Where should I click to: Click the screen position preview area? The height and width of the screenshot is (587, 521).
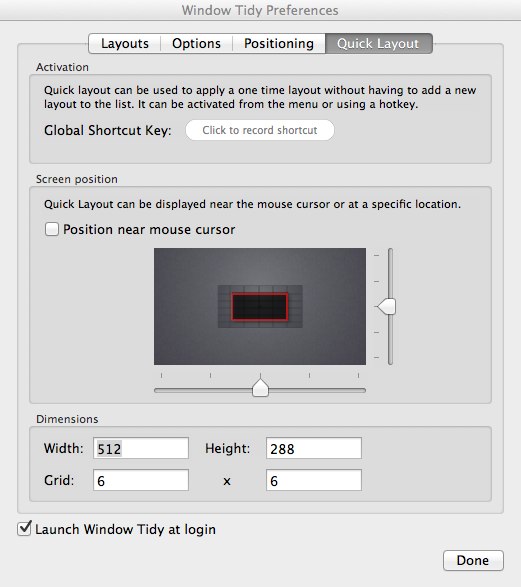coord(260,306)
